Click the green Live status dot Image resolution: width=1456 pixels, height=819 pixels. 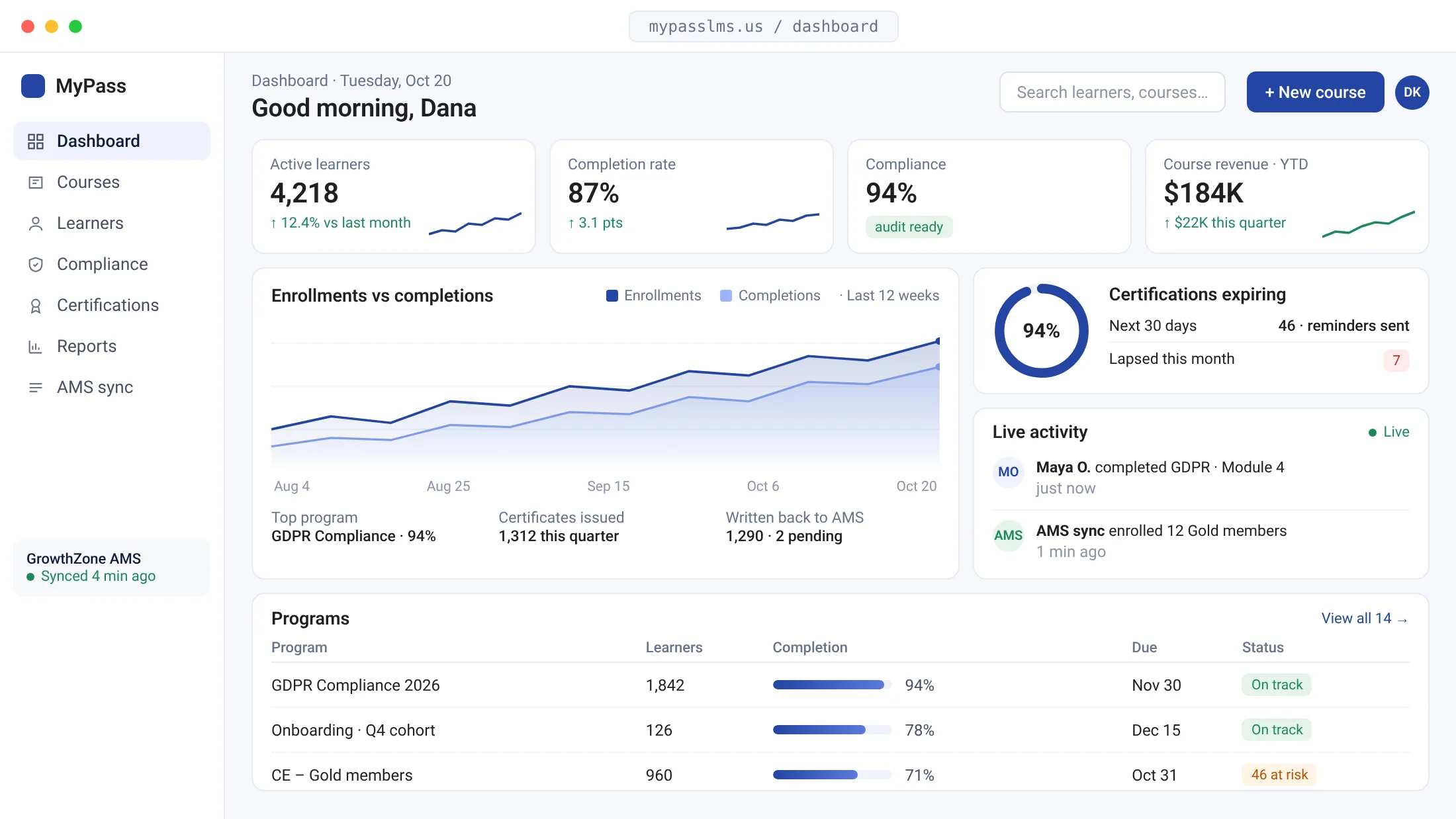pyautogui.click(x=1373, y=433)
